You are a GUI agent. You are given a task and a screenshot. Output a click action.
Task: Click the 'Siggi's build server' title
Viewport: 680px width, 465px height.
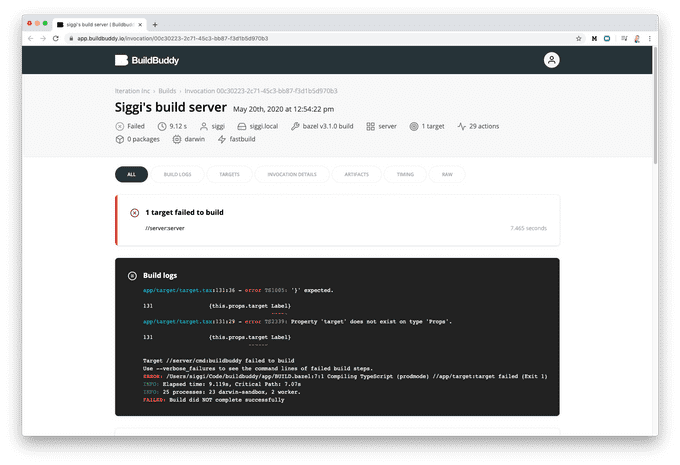click(171, 107)
